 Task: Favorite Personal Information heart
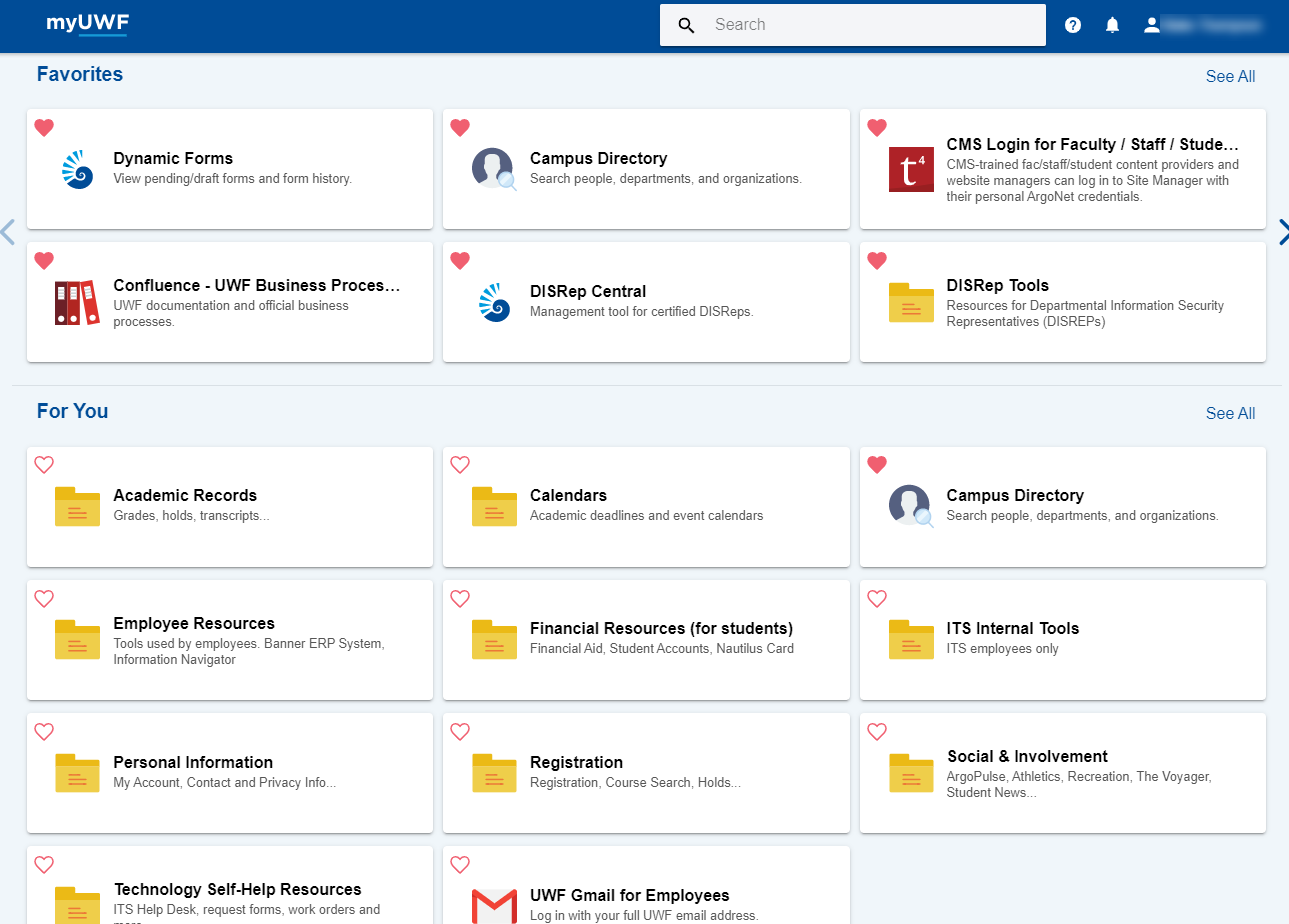[x=44, y=732]
